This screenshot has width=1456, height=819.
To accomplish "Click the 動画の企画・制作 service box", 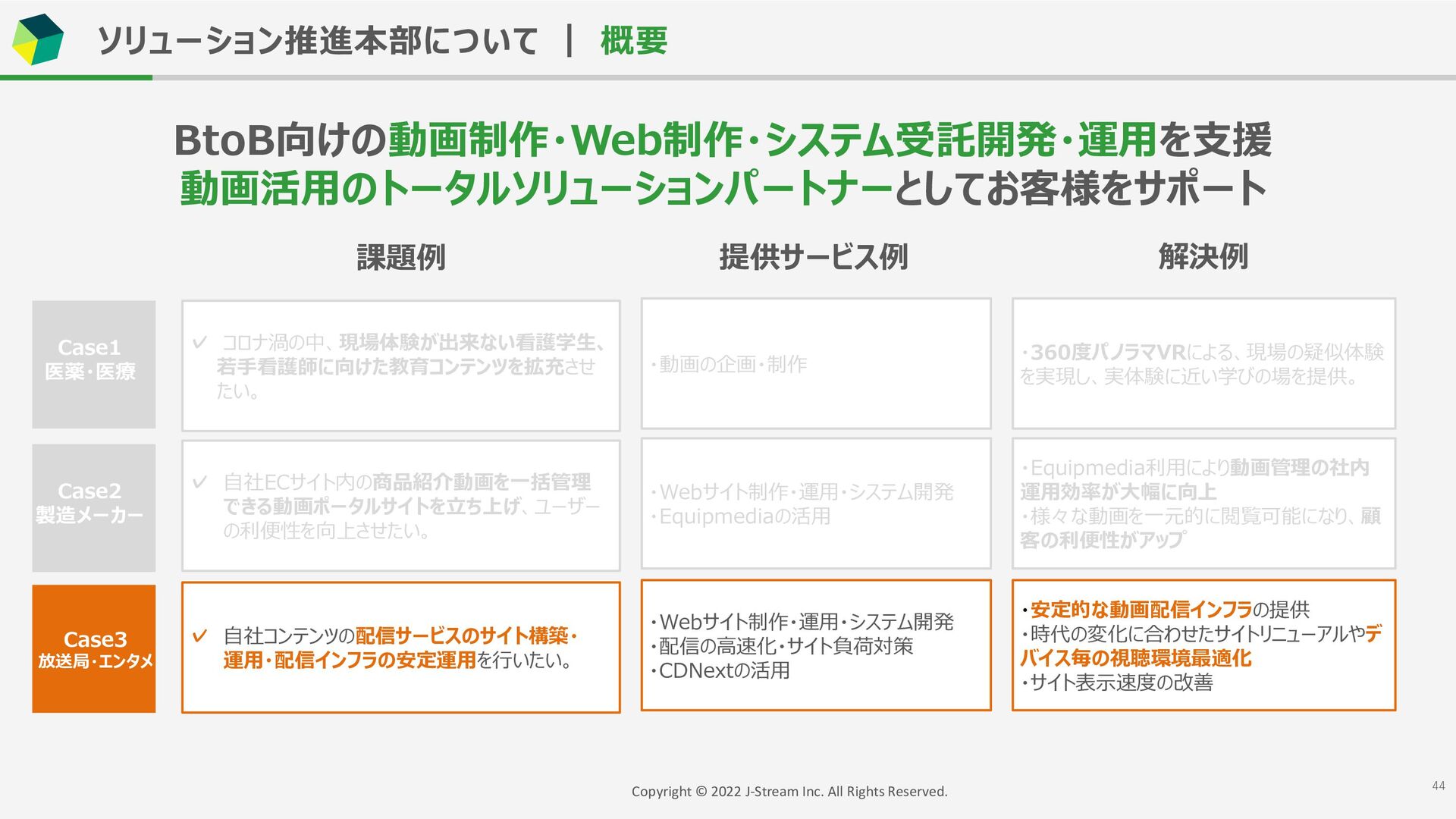I will [816, 364].
